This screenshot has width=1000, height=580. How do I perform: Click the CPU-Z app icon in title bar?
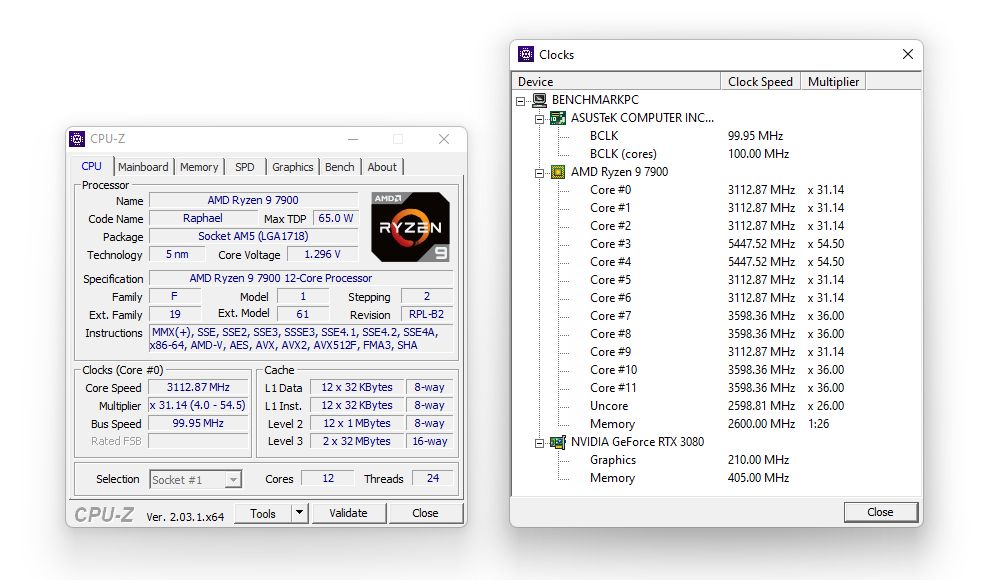77,138
